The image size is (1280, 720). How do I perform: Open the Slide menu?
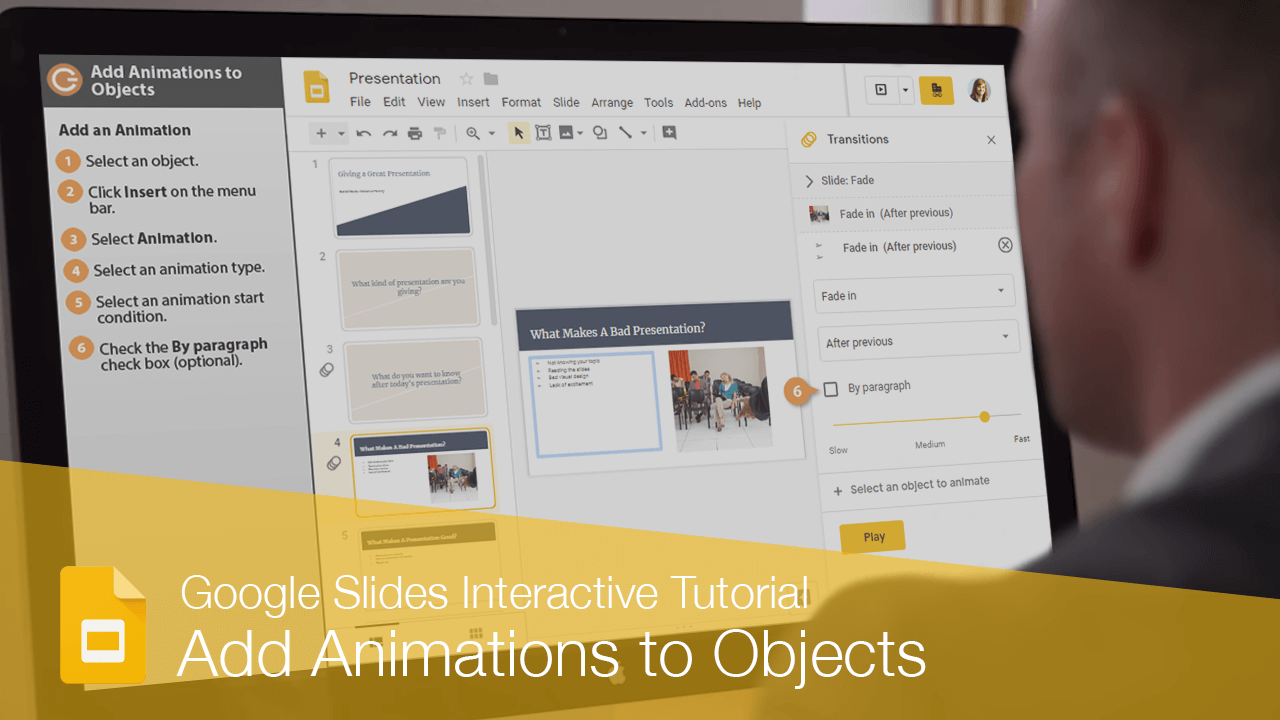(566, 102)
